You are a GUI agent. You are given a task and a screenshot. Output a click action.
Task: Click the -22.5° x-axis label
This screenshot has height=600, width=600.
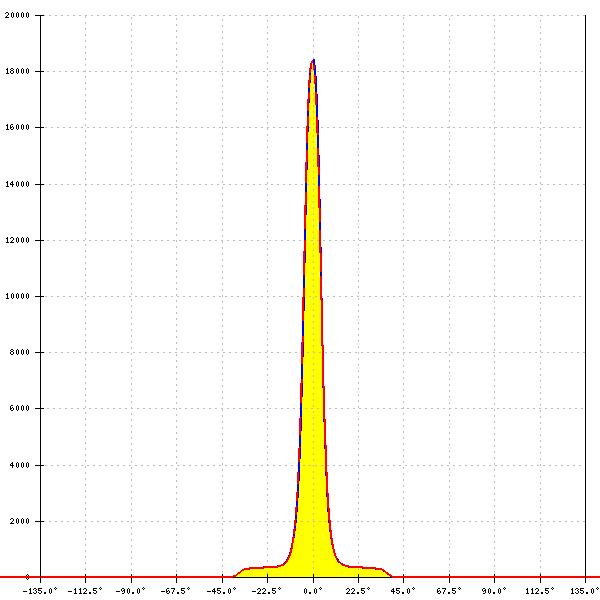(x=267, y=590)
